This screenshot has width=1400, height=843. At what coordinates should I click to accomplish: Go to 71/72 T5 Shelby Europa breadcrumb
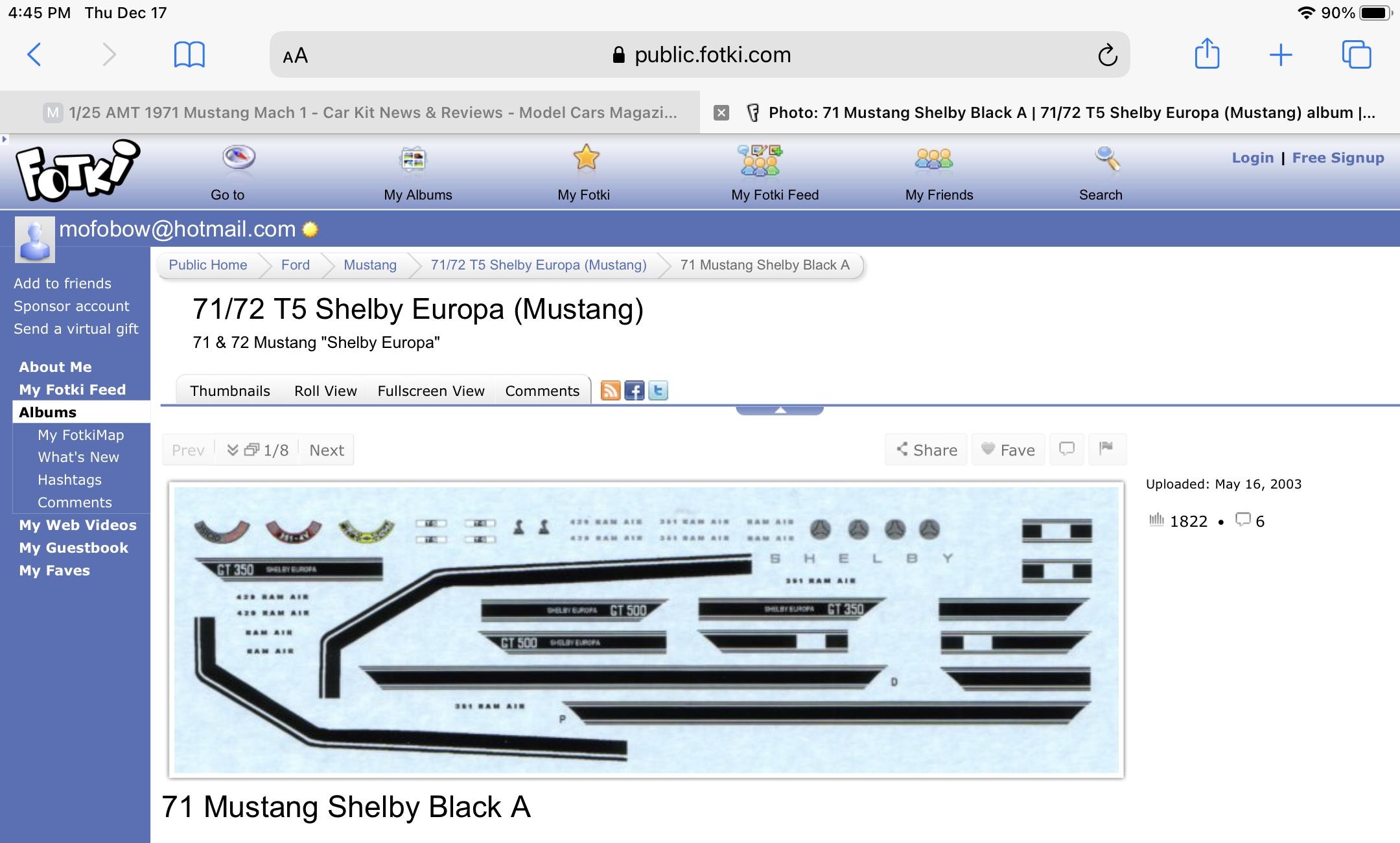(538, 265)
